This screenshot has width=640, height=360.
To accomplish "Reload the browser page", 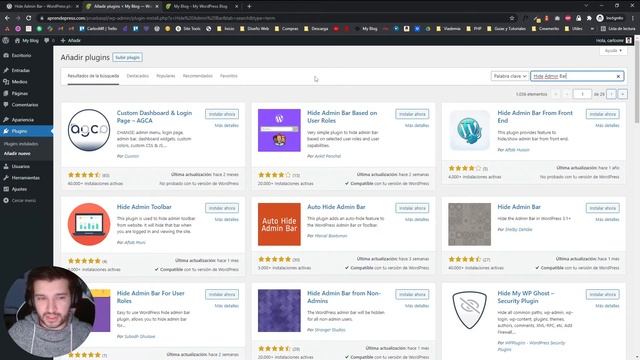I will pyautogui.click(x=29, y=18).
